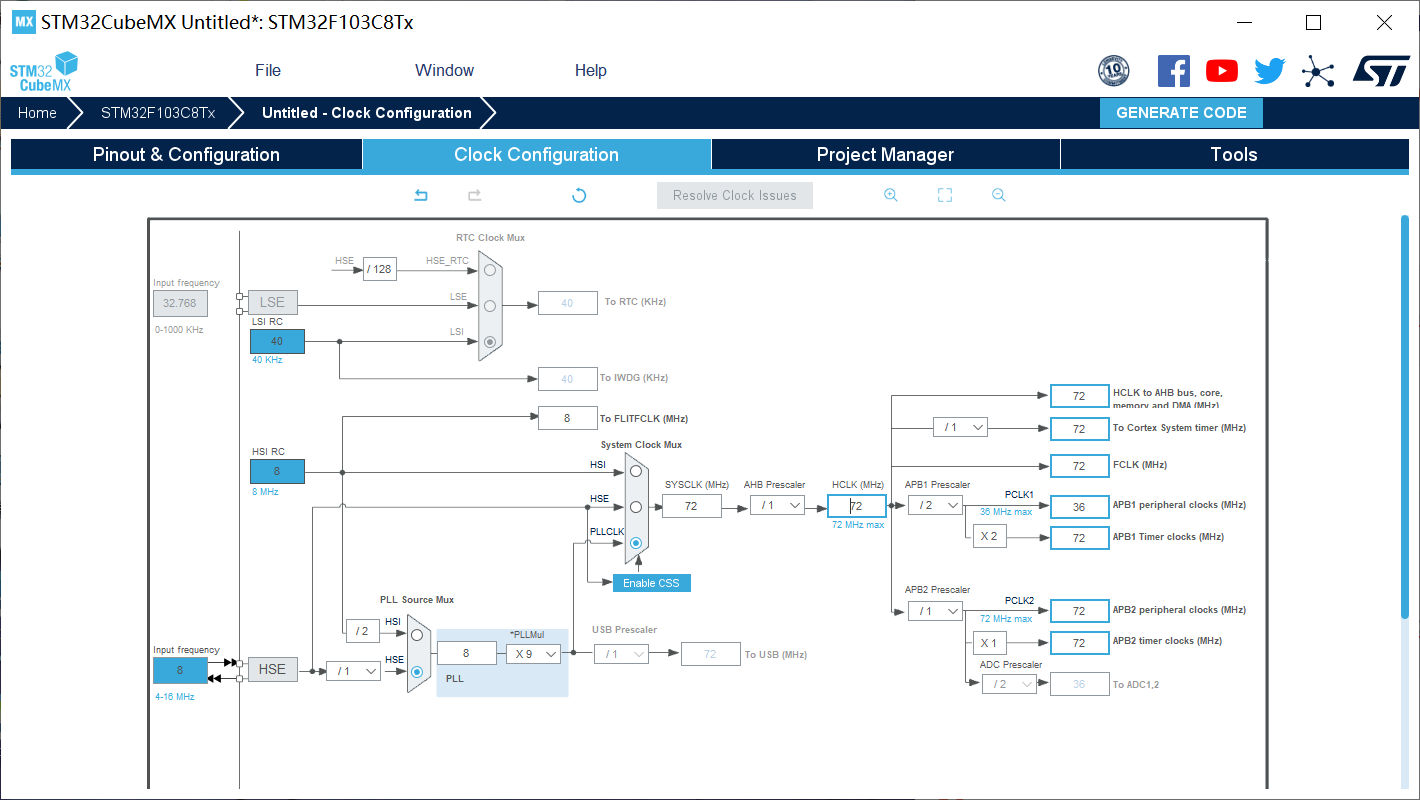Click the Enable CSS button
The width and height of the screenshot is (1420, 800).
tap(651, 583)
